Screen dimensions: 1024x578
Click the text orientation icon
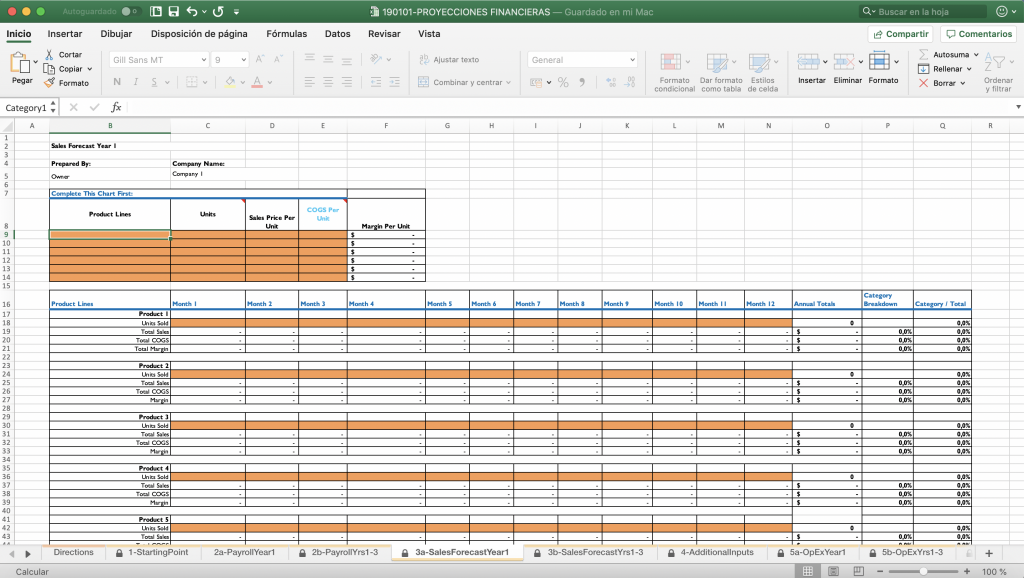click(x=376, y=59)
